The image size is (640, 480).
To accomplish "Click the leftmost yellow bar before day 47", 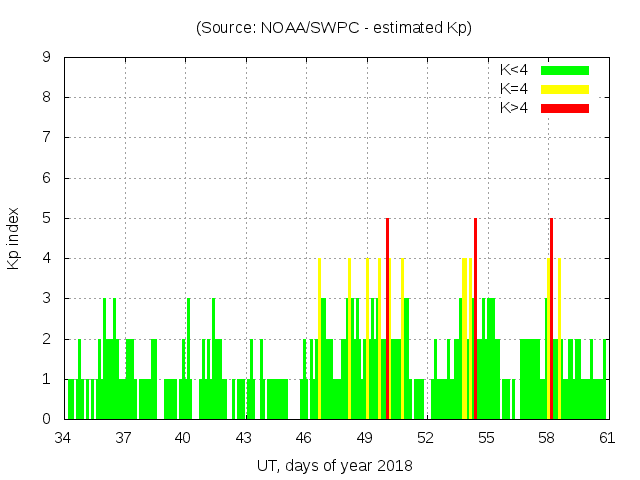I will pyautogui.click(x=319, y=340).
